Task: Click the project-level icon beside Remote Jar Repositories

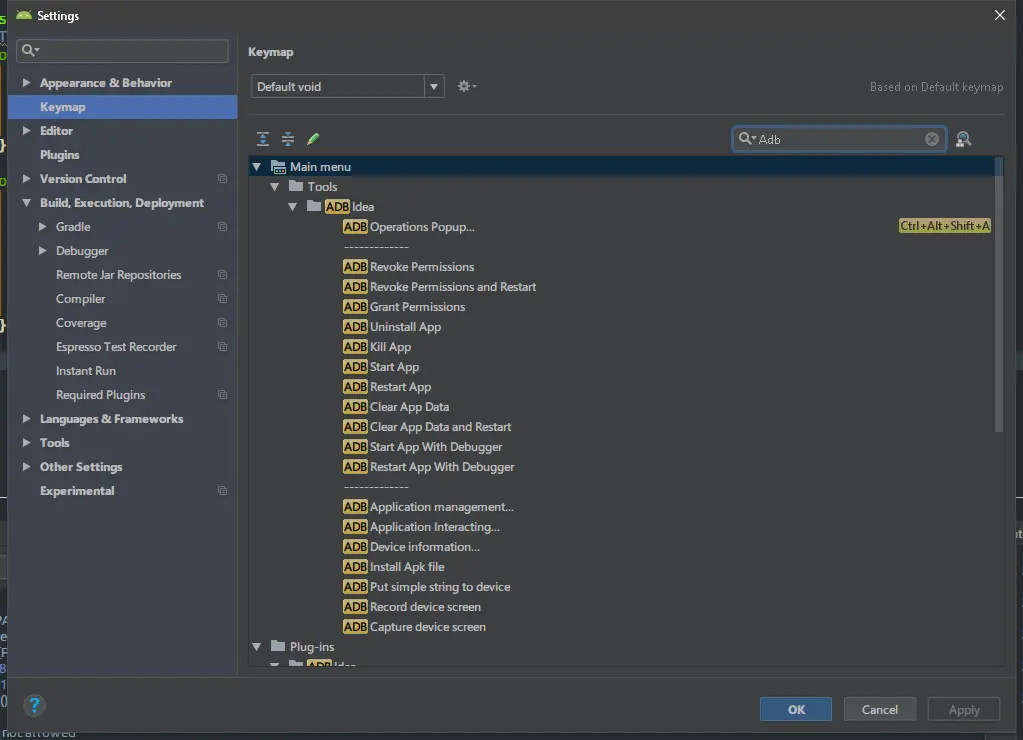Action: (x=222, y=275)
